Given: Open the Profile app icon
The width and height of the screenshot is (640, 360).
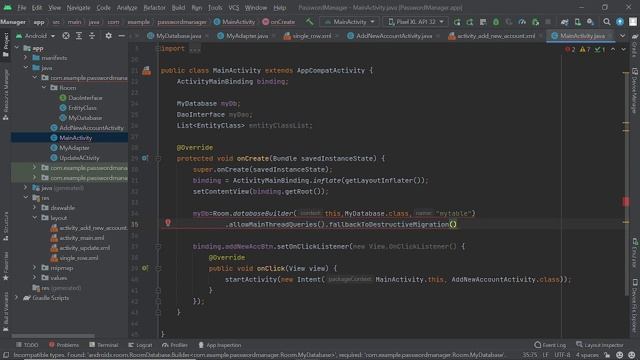Looking at the screenshot, I should [x=522, y=22].
